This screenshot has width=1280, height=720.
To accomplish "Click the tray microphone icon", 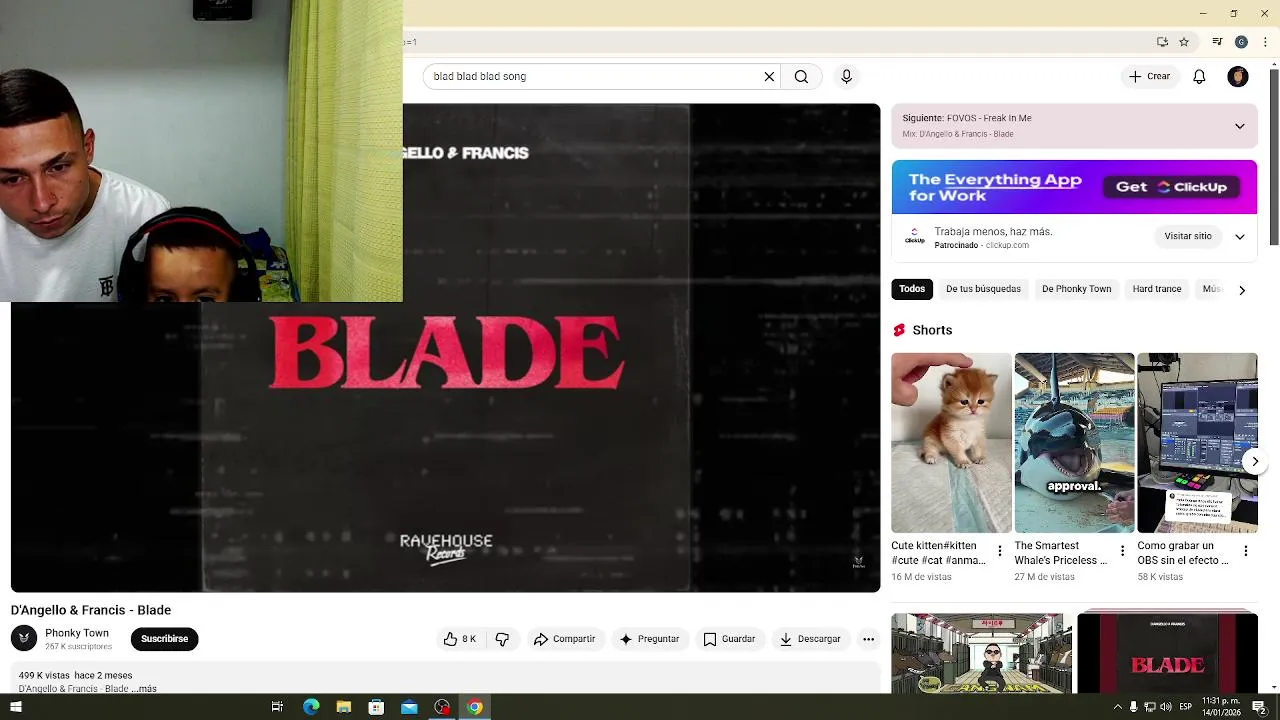I will tap(1133, 707).
